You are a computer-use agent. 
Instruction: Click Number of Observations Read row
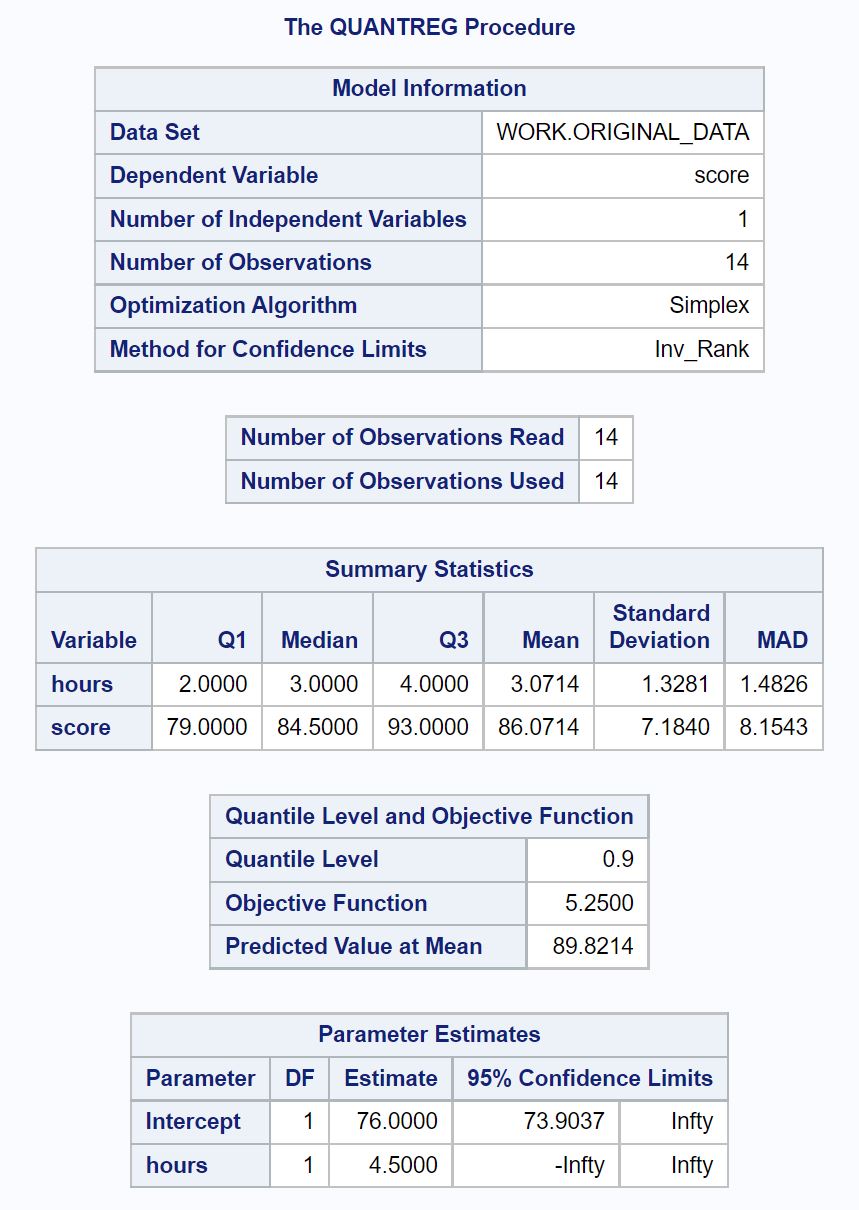coord(401,437)
